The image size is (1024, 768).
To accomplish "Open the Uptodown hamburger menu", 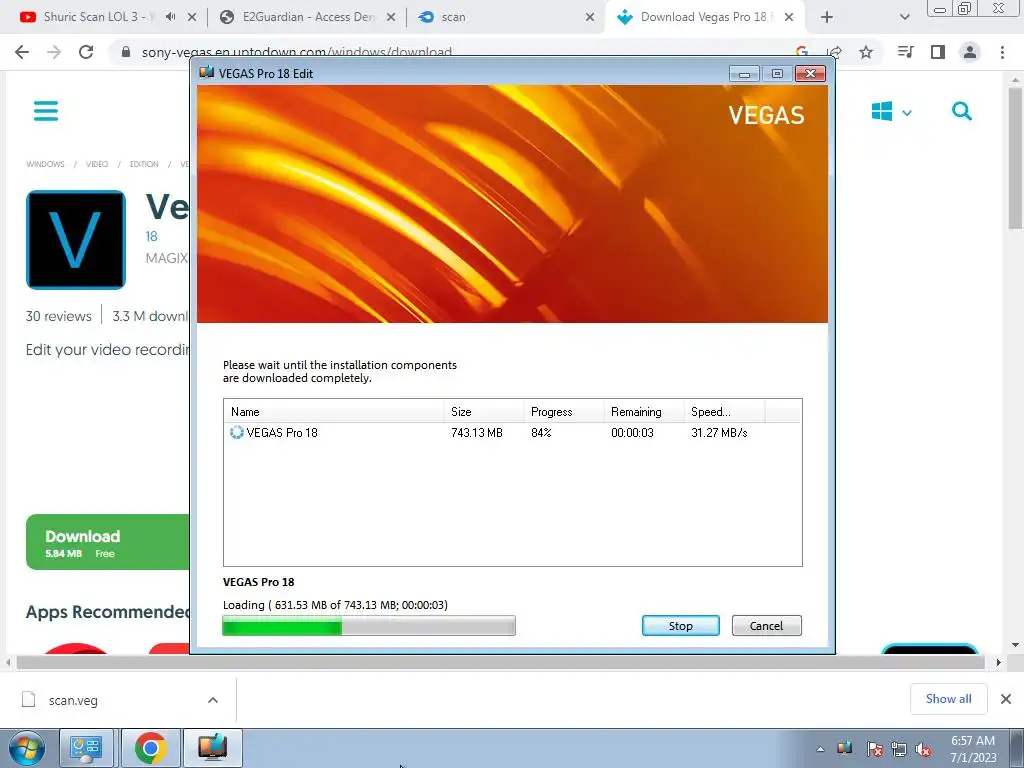I will (x=46, y=111).
